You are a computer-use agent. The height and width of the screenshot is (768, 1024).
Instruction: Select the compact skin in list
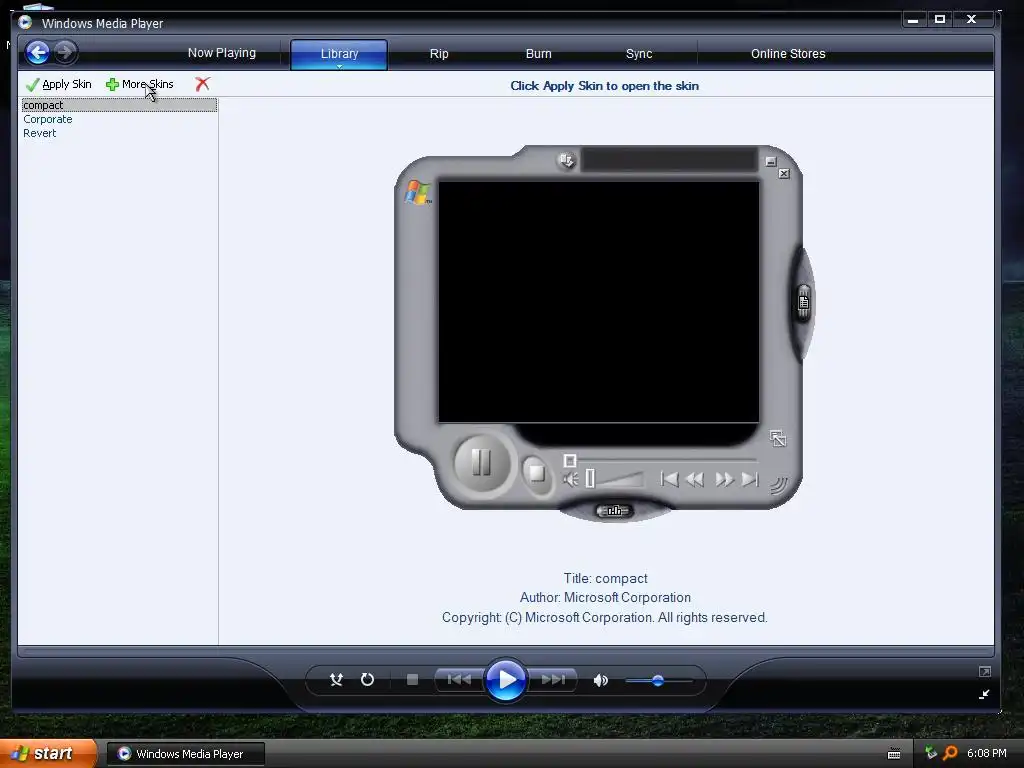point(119,105)
